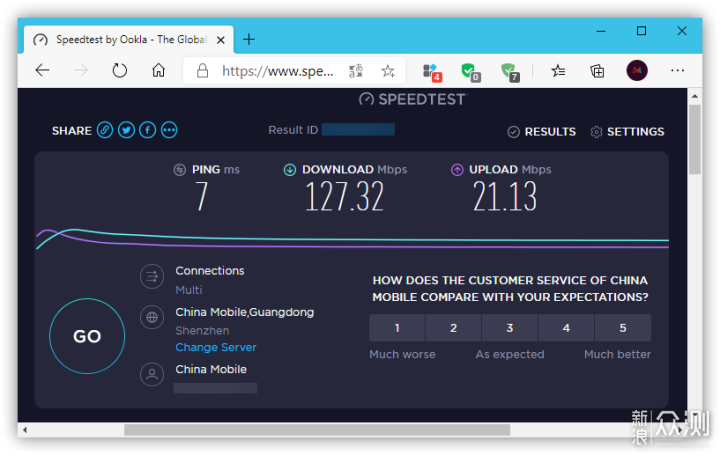The height and width of the screenshot is (455, 720).
Task: Click the server globe icon
Action: tap(152, 317)
